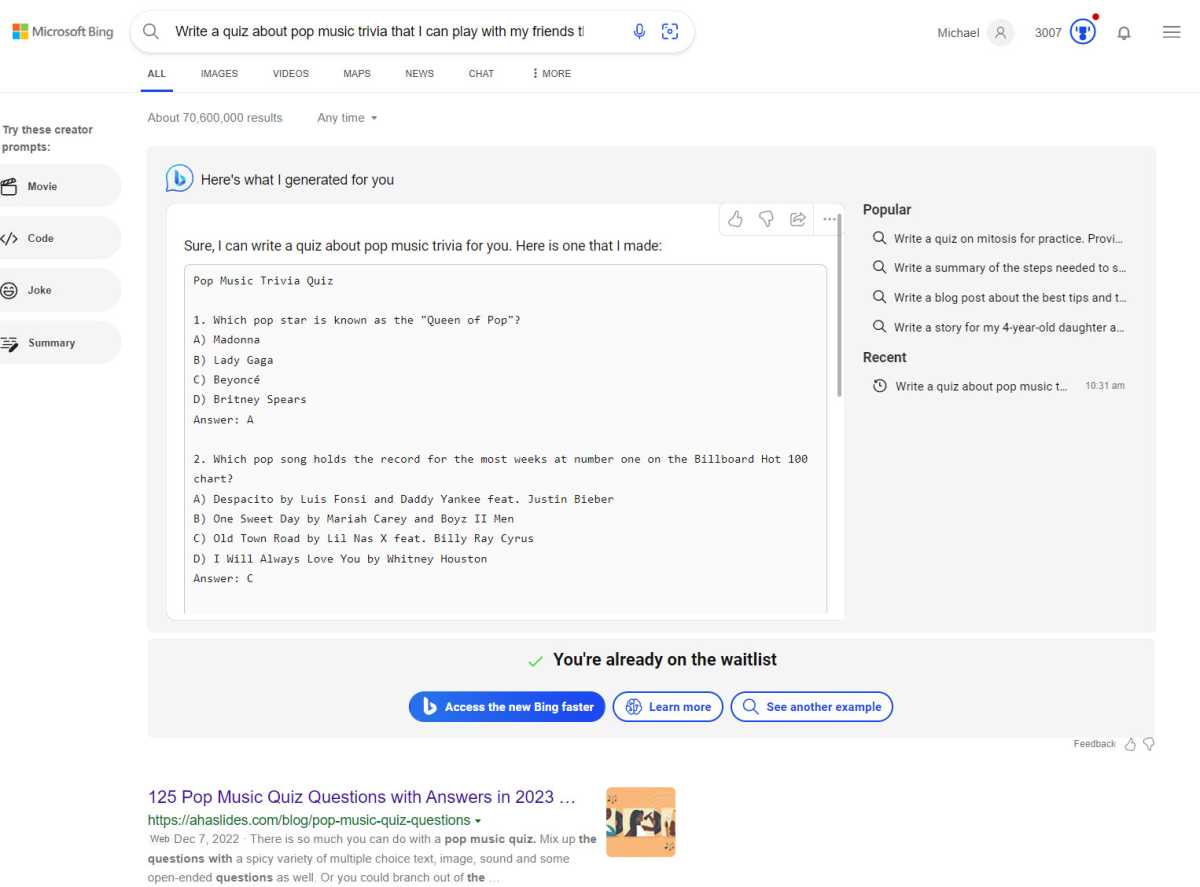Share the generated quiz answer

click(x=798, y=219)
